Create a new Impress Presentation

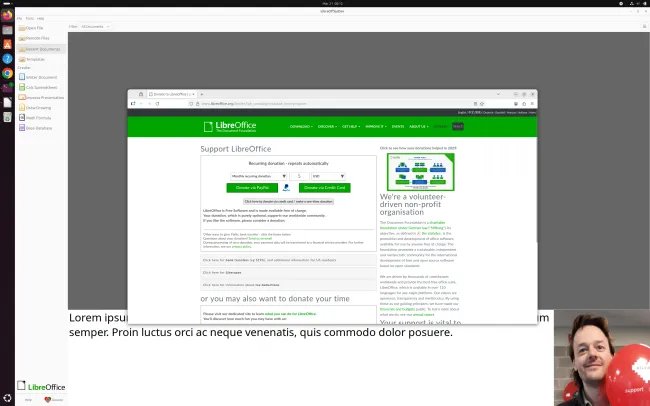tap(41, 97)
